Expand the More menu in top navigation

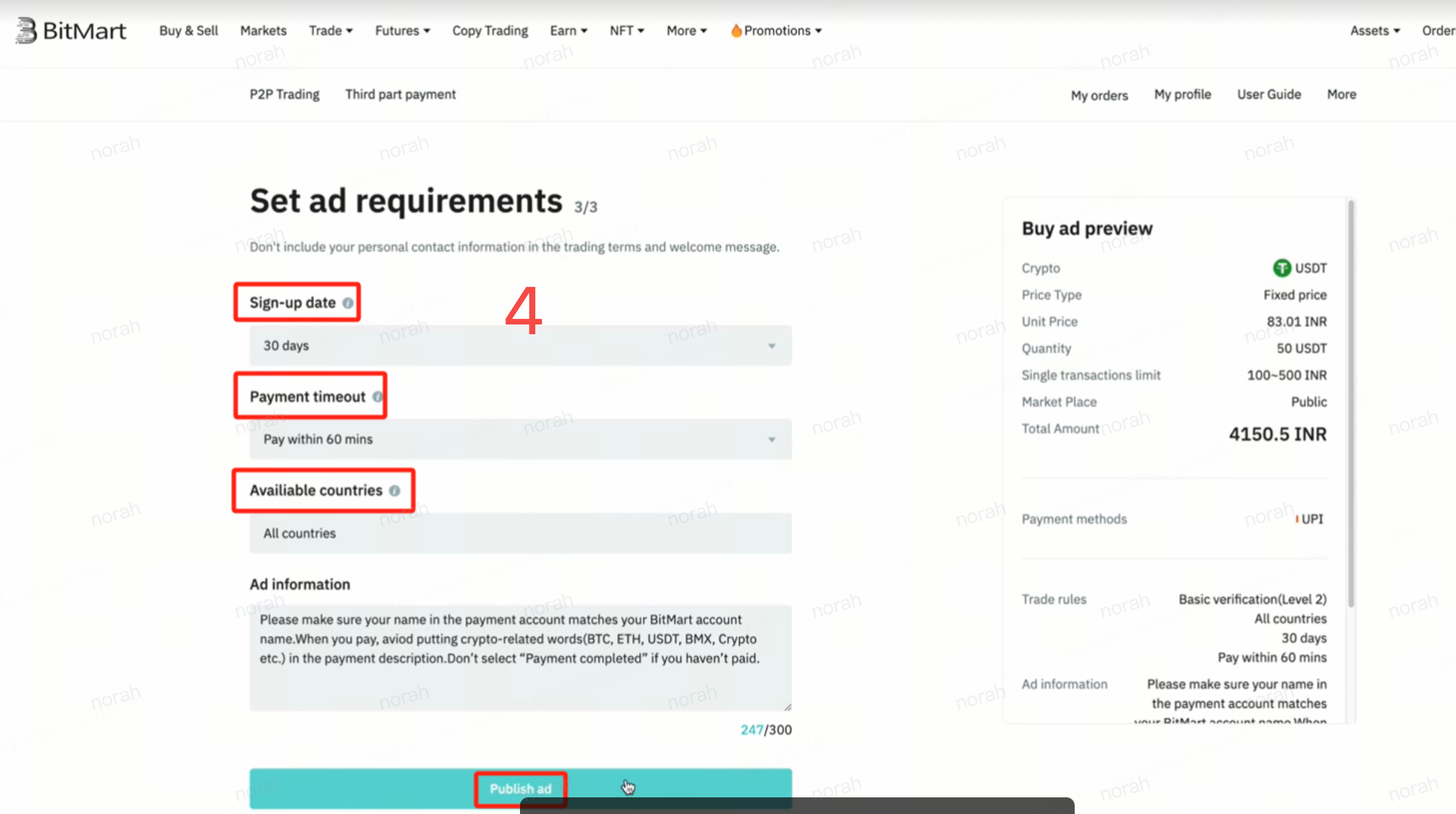[x=686, y=31]
